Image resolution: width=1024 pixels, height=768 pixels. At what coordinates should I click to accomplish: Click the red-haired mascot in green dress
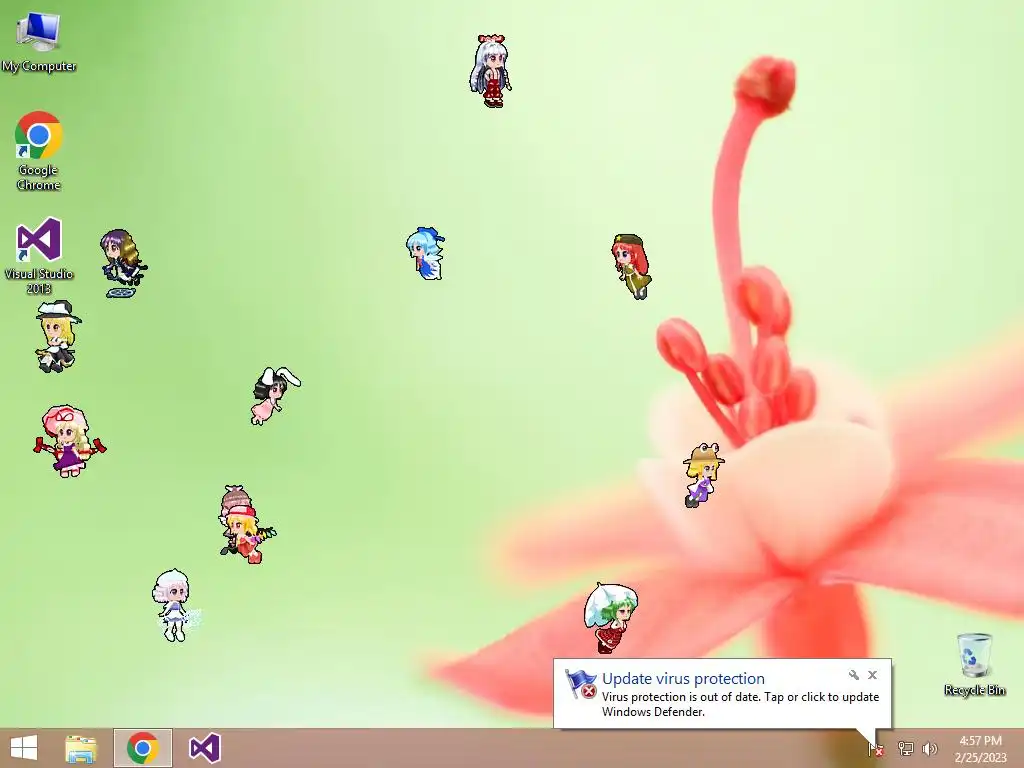(x=632, y=266)
